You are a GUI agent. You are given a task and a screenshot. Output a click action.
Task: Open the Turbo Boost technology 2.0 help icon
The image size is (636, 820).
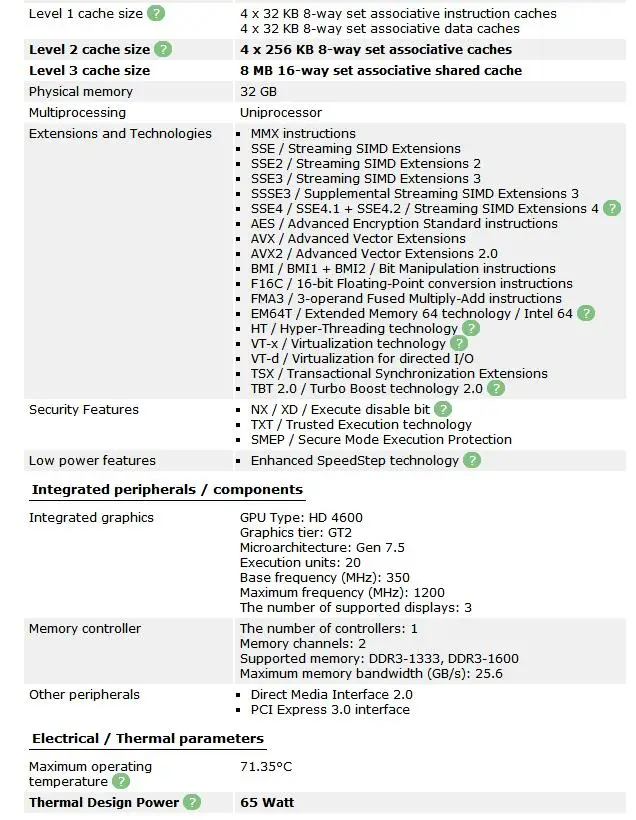coord(495,389)
